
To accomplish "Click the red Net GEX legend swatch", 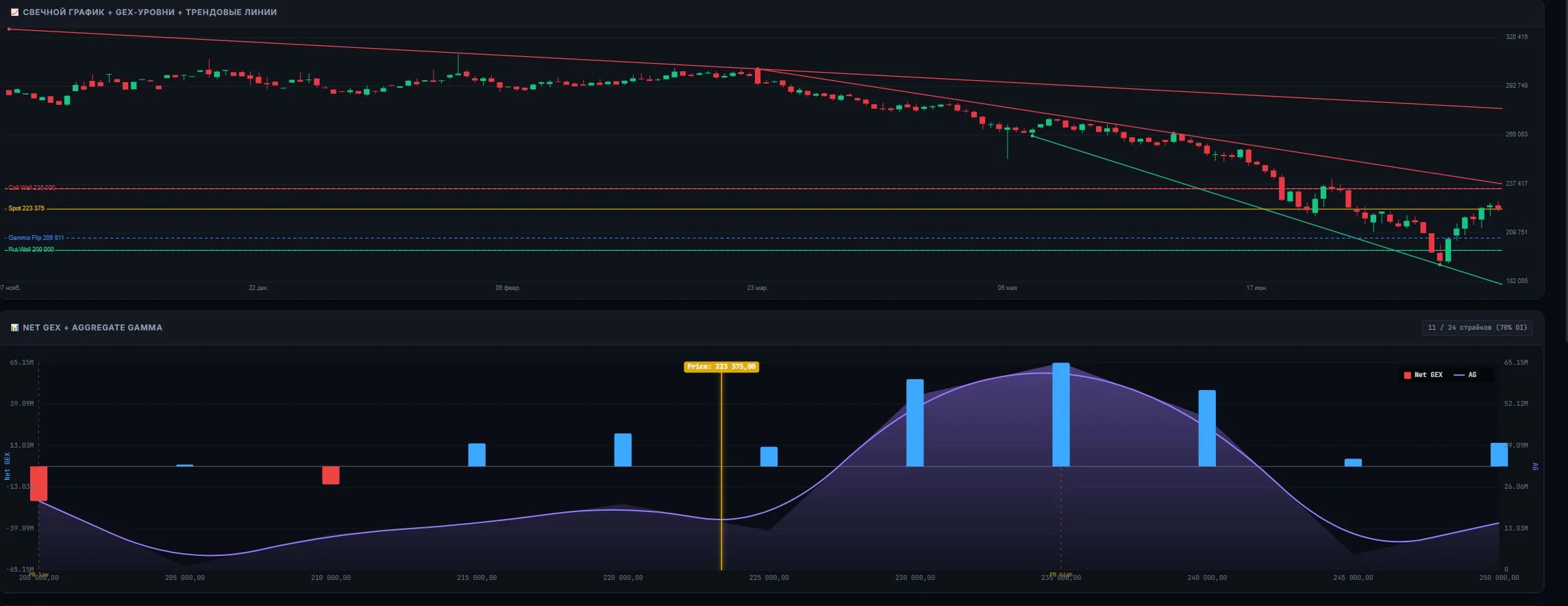I will pyautogui.click(x=1408, y=375).
